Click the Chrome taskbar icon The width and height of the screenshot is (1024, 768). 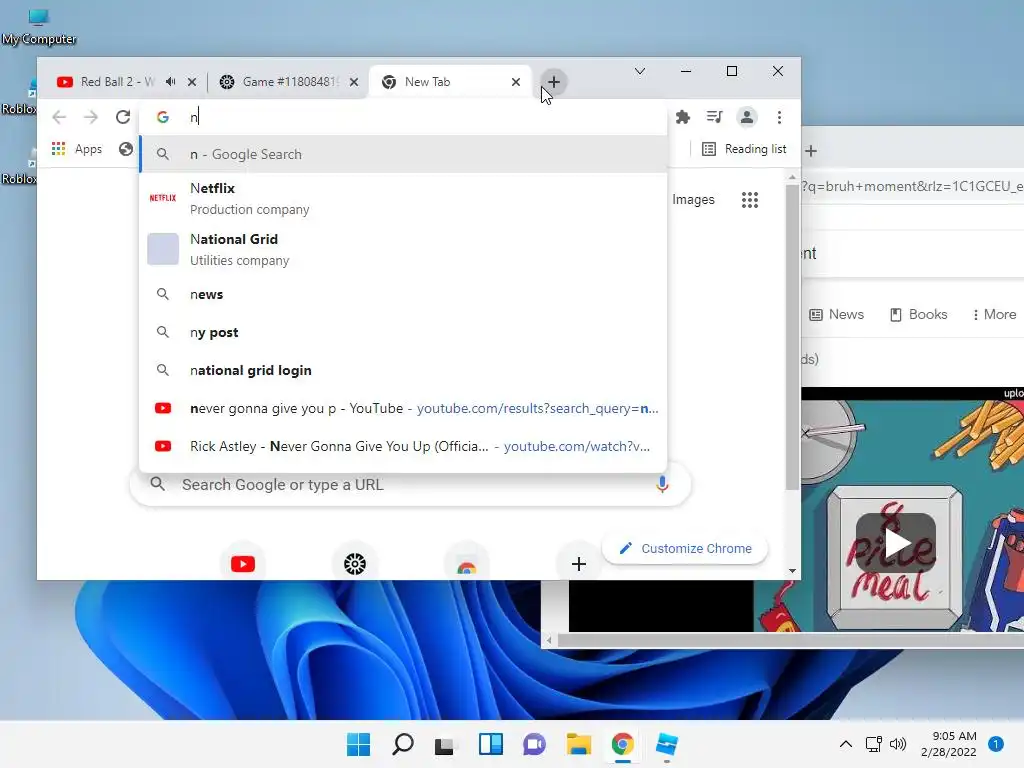(x=622, y=744)
